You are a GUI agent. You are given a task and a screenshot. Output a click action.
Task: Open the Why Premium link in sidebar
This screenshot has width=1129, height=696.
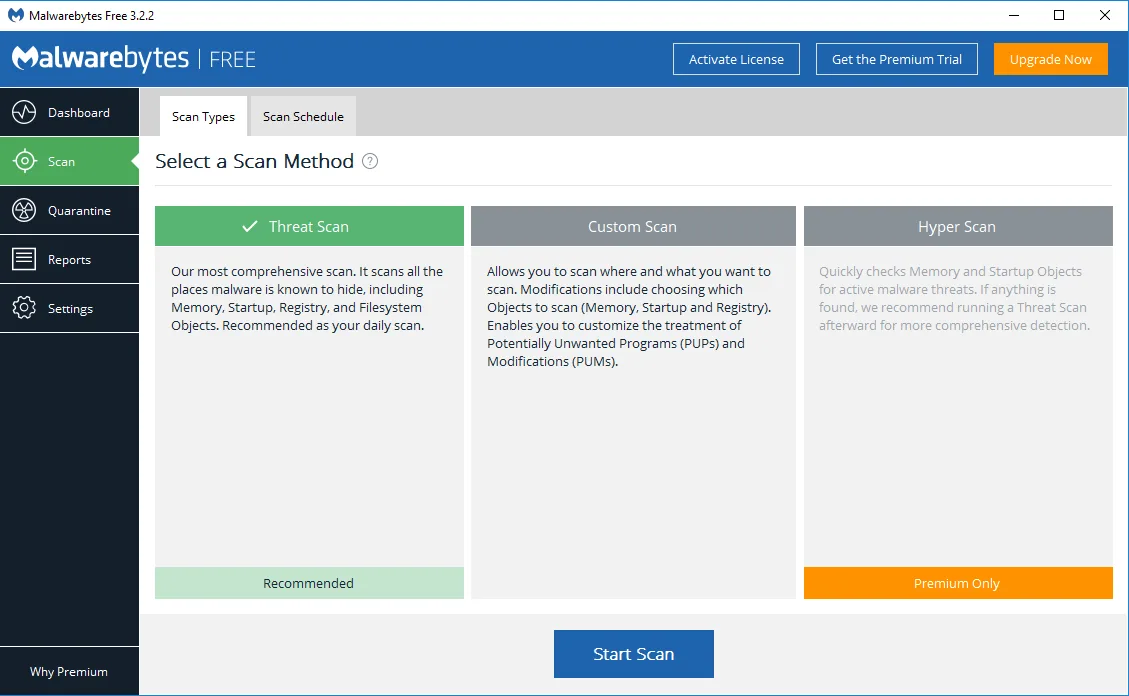pyautogui.click(x=68, y=672)
